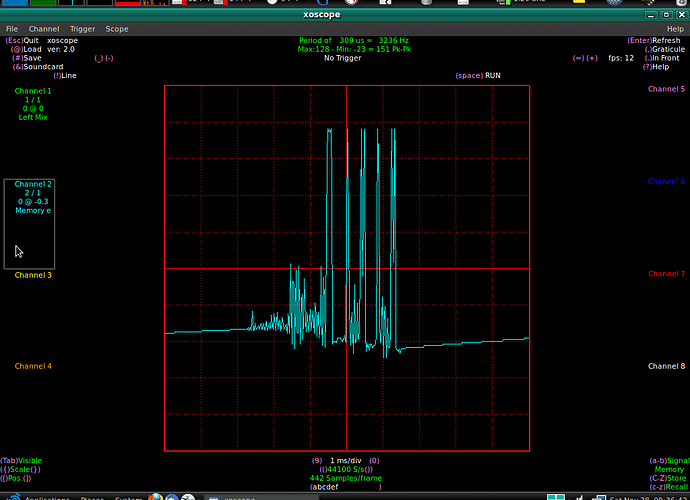Click the (=) trigger control
Screen dimensions: 690x500
pyautogui.click(x=578, y=58)
